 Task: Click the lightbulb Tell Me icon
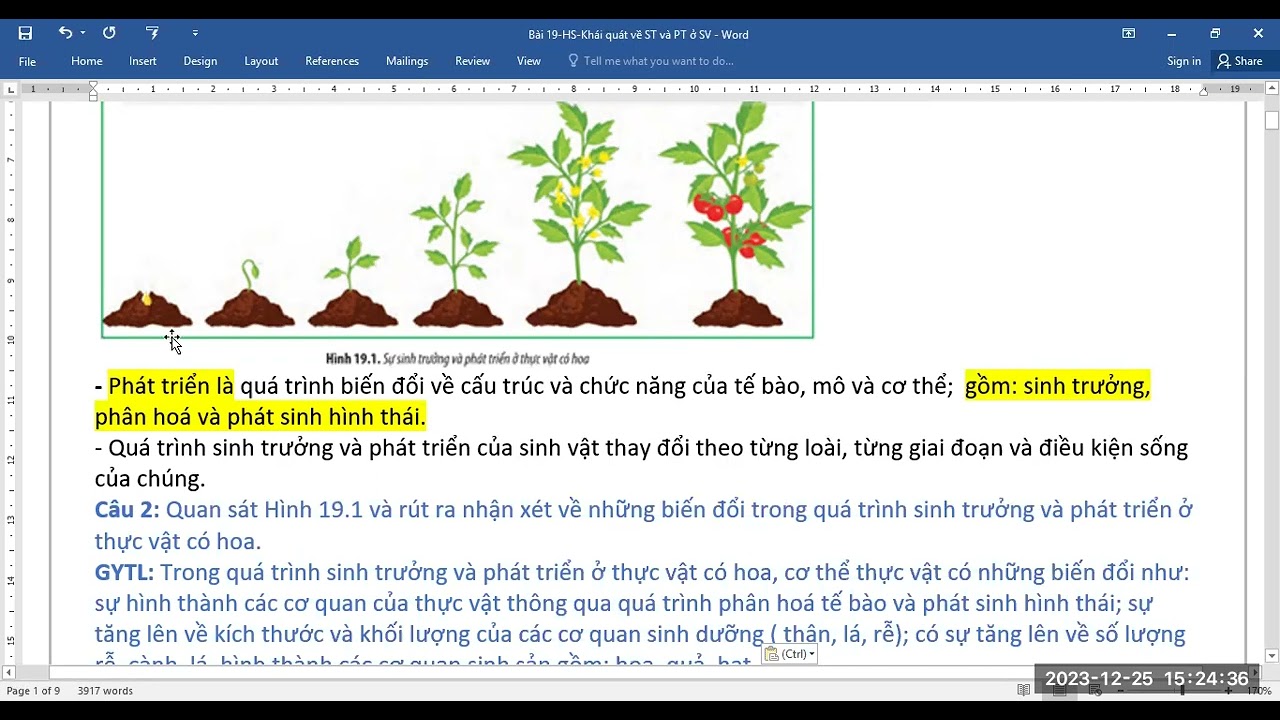[x=573, y=61]
